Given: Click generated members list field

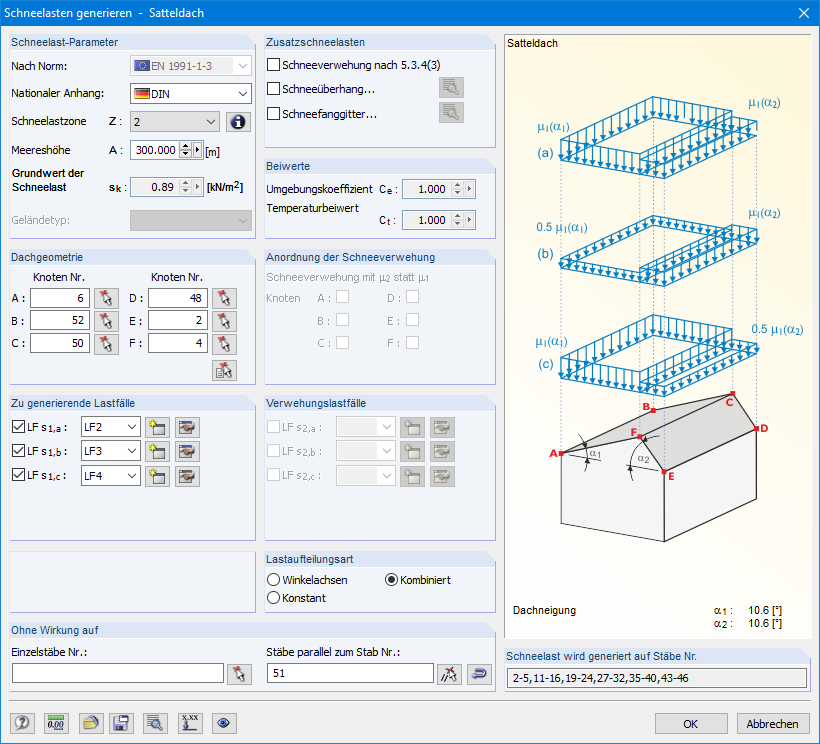Looking at the screenshot, I should [x=657, y=678].
